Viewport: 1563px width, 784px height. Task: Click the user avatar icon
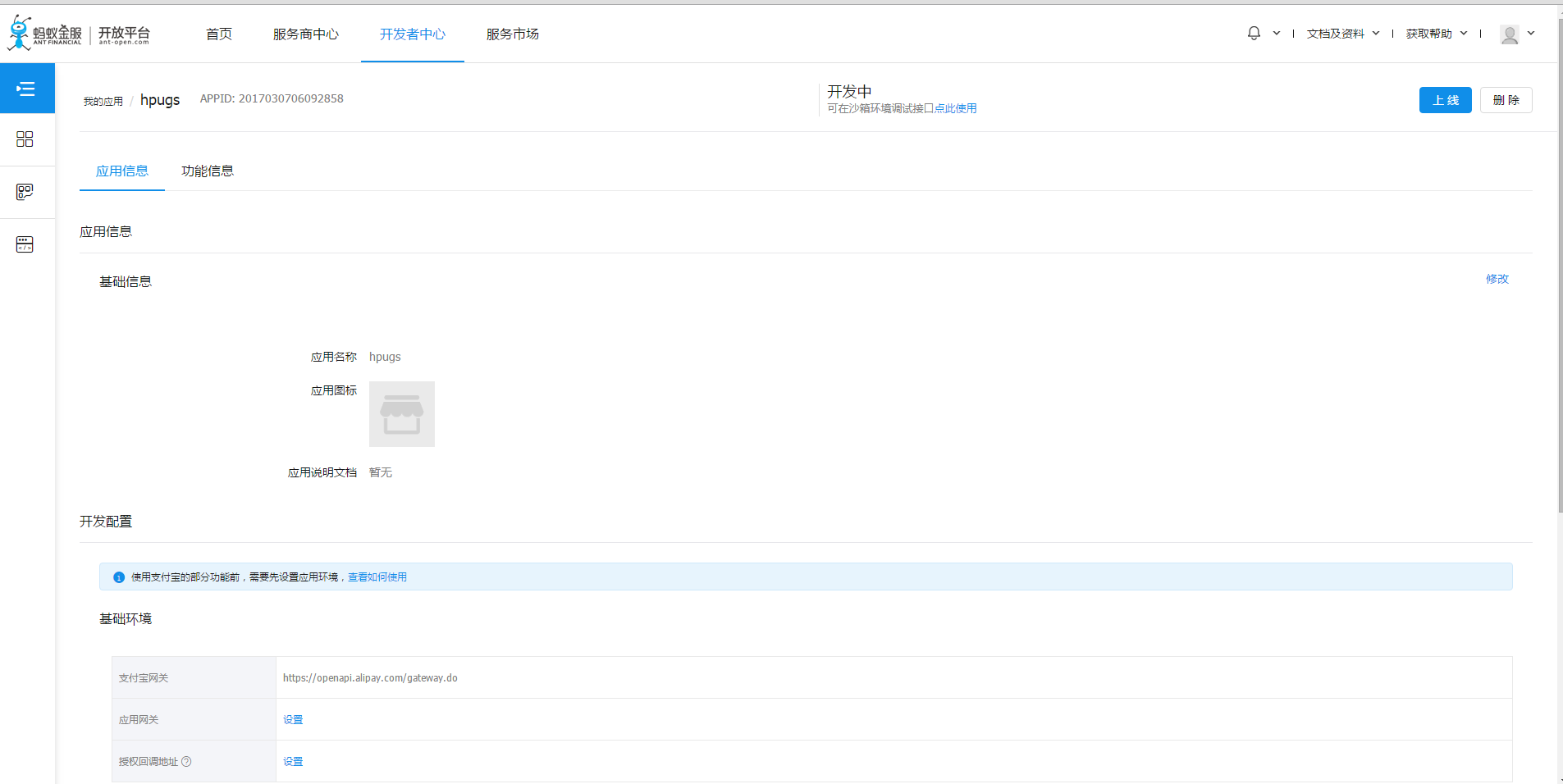click(1509, 34)
